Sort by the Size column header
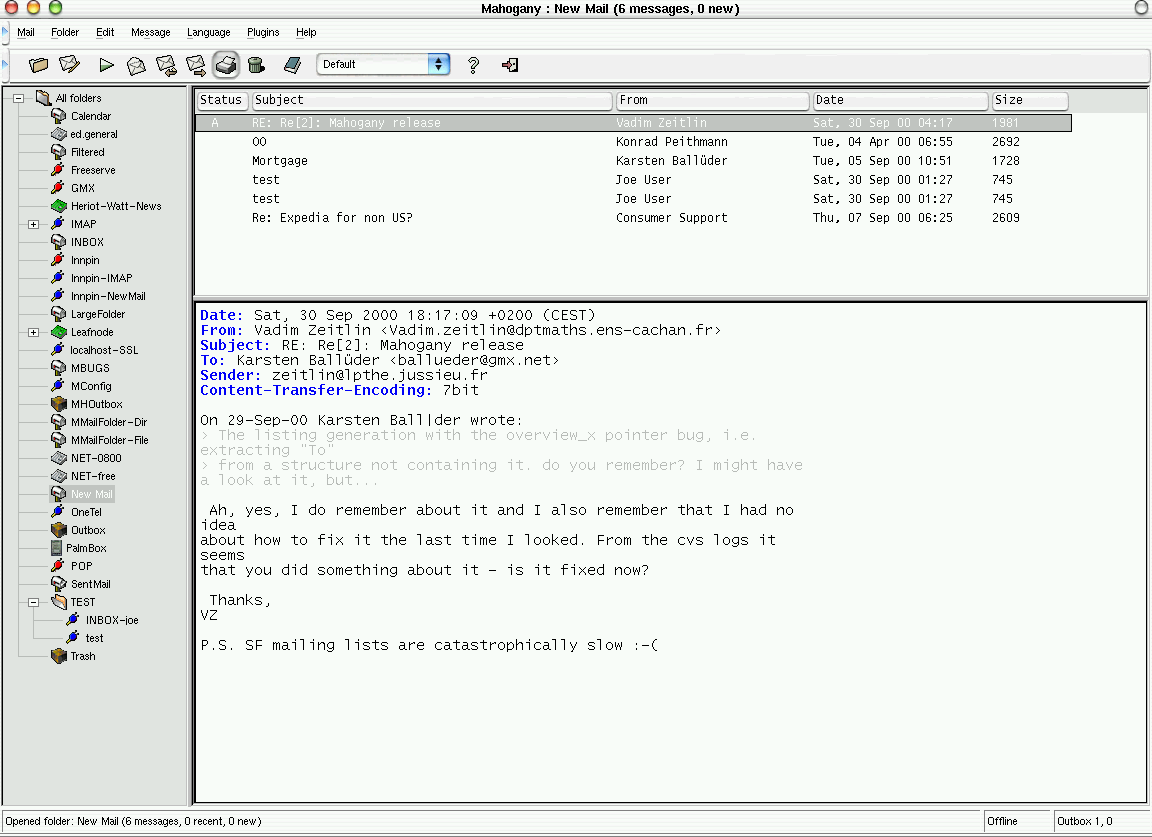 [1029, 100]
